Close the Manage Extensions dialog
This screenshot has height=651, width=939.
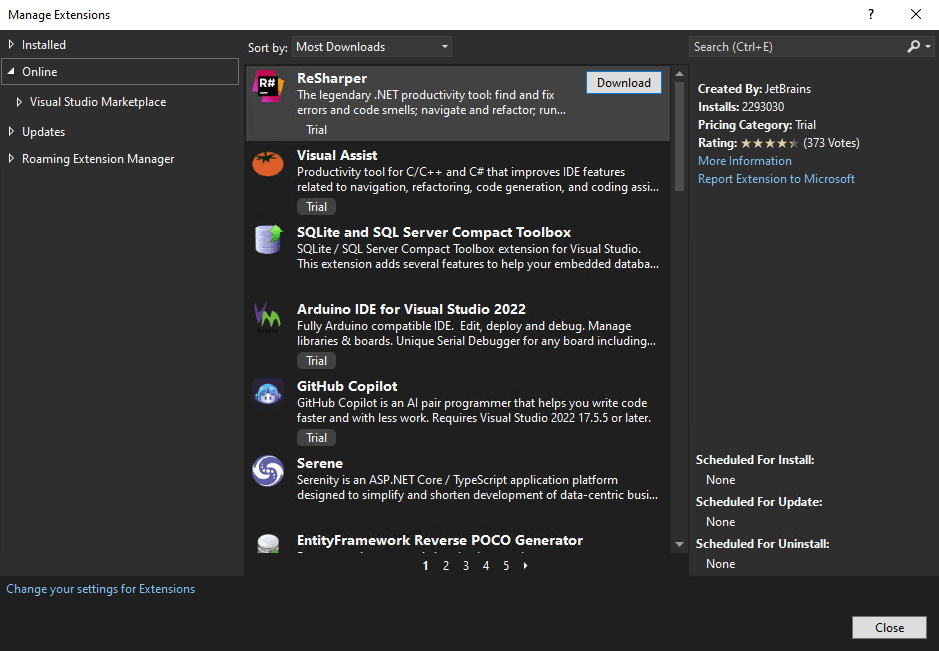[889, 627]
